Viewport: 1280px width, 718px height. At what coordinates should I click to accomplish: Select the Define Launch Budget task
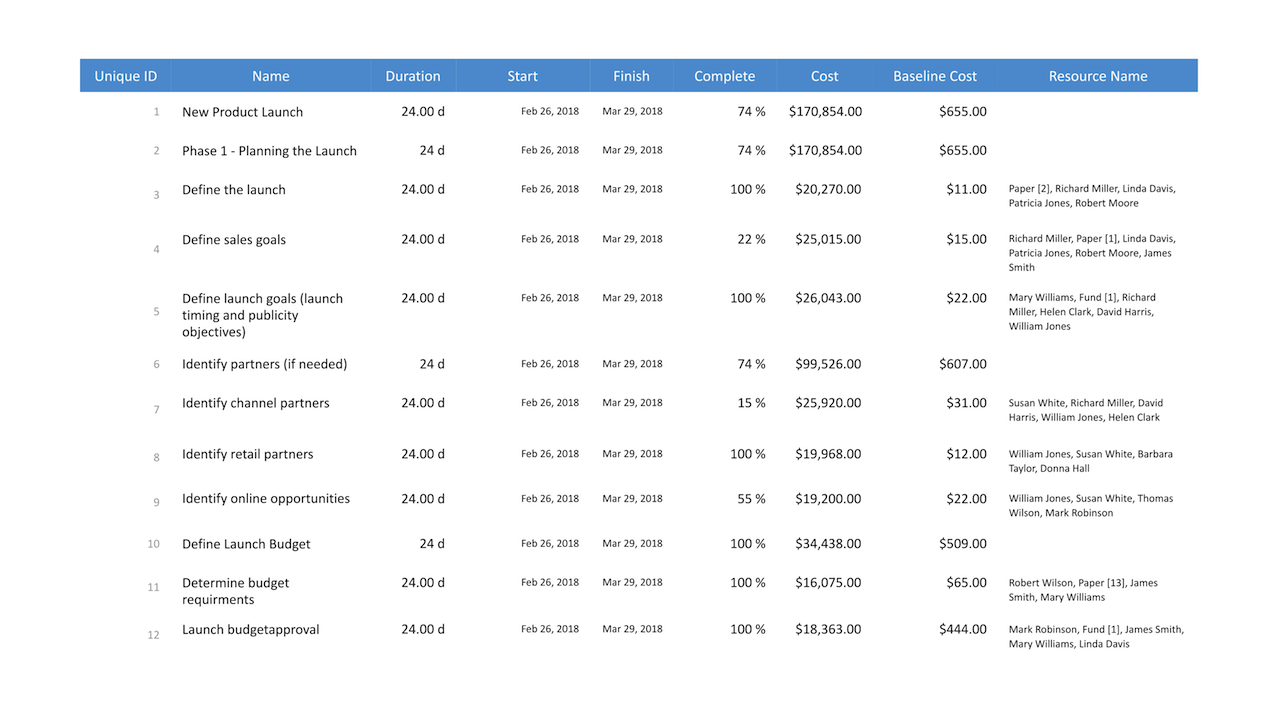click(246, 544)
